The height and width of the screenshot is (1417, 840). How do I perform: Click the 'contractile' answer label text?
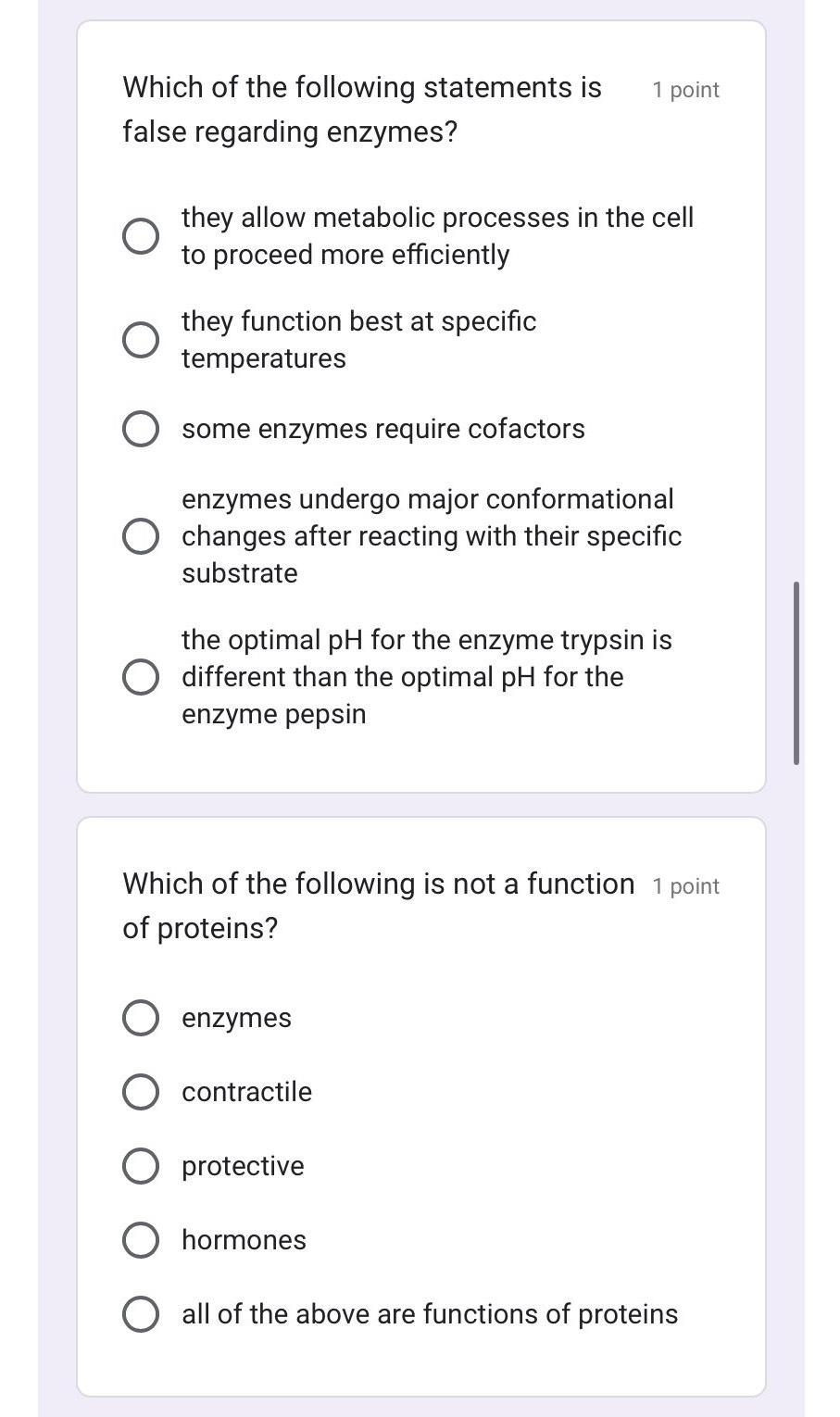(246, 1092)
